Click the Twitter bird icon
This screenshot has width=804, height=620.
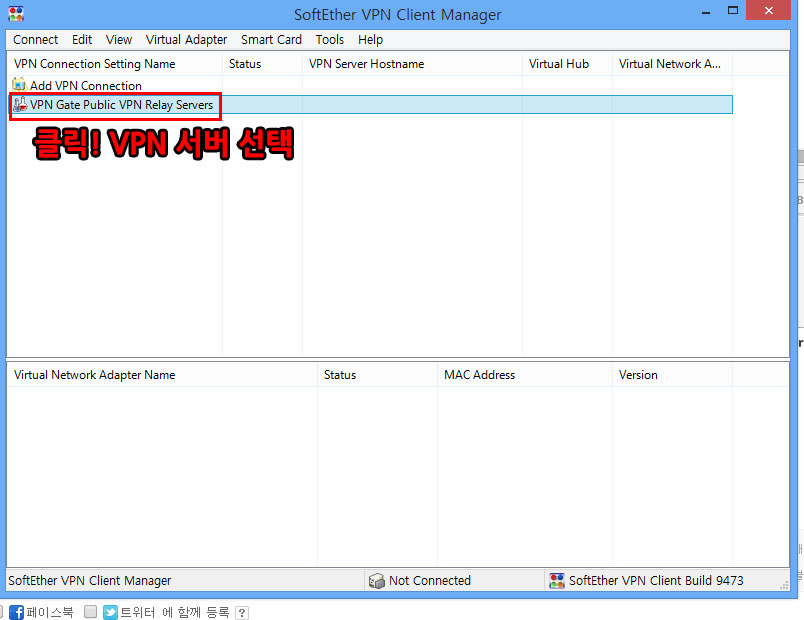point(110,612)
